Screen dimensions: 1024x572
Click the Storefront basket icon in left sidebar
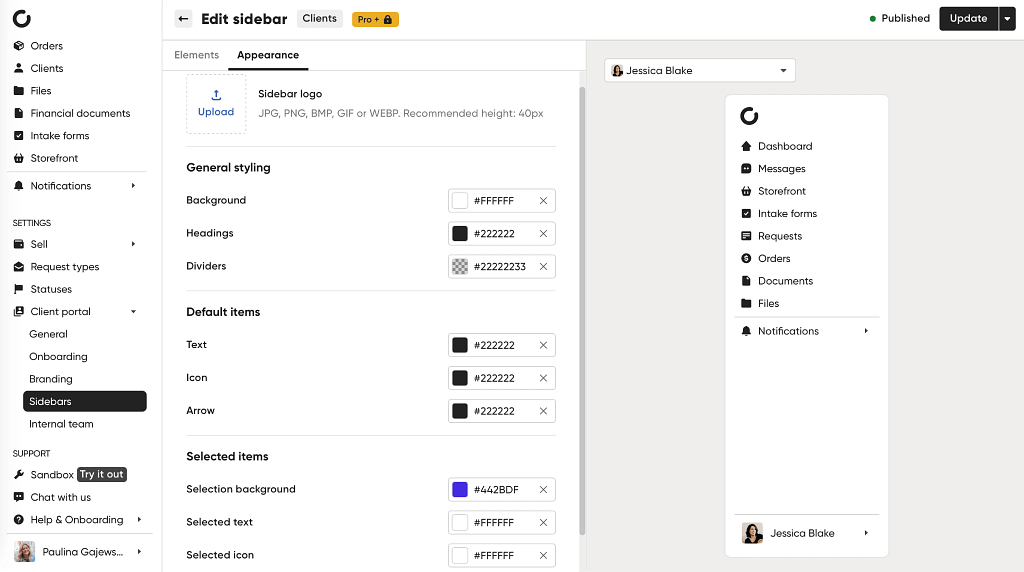(19, 158)
